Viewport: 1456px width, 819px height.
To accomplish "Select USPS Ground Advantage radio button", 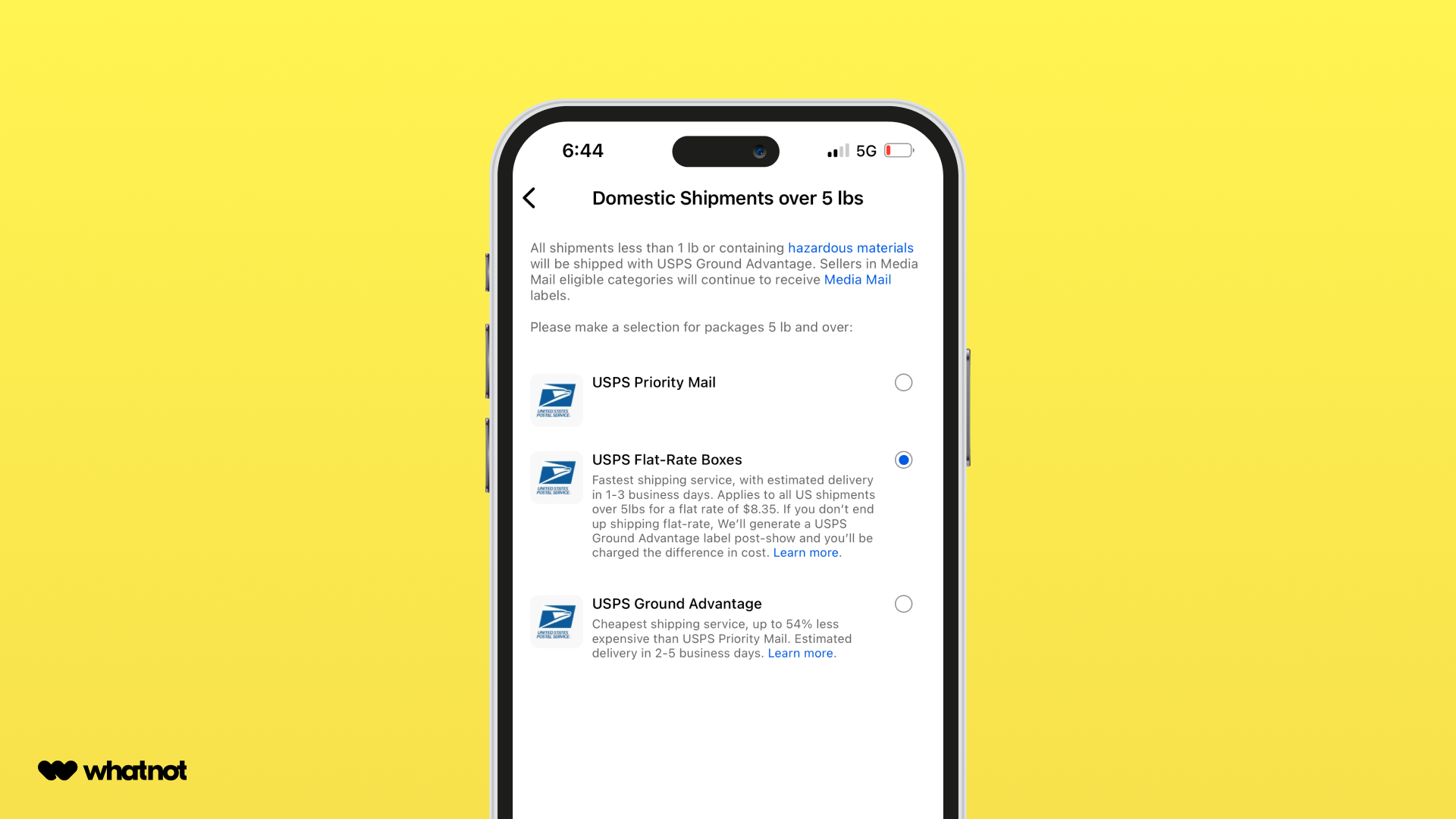I will pos(902,604).
